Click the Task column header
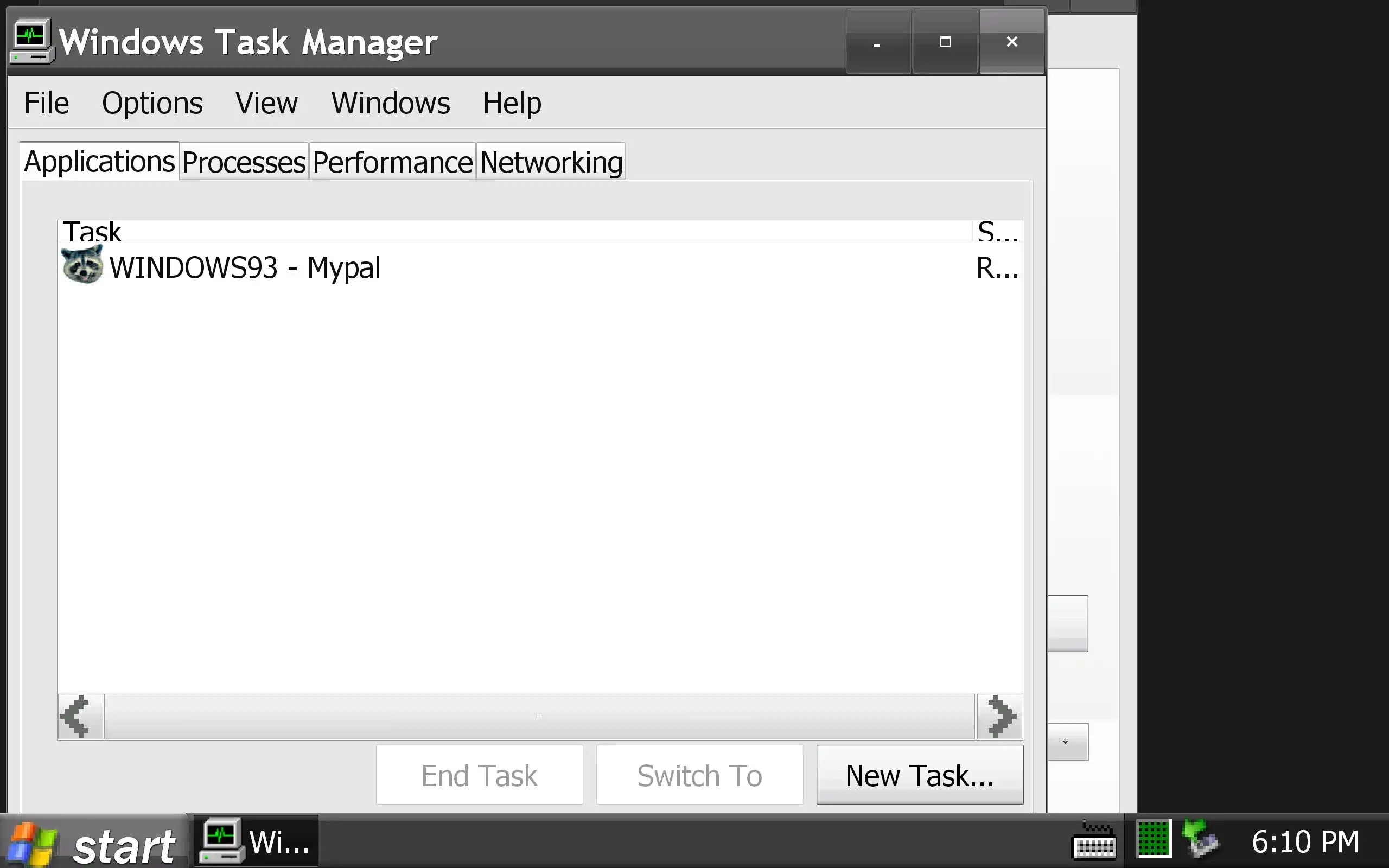Viewport: 1389px width, 868px height. coord(92,232)
